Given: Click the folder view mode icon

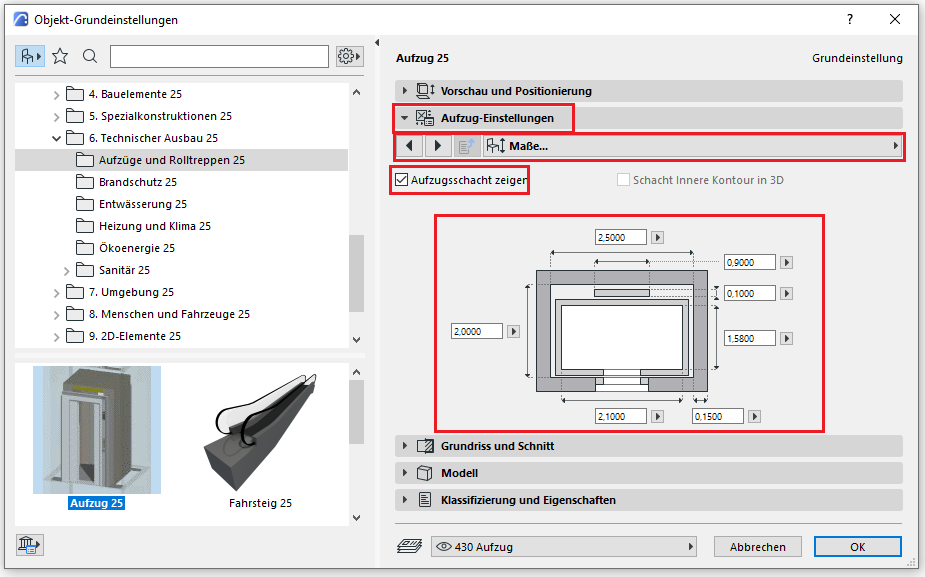Looking at the screenshot, I should click(29, 57).
